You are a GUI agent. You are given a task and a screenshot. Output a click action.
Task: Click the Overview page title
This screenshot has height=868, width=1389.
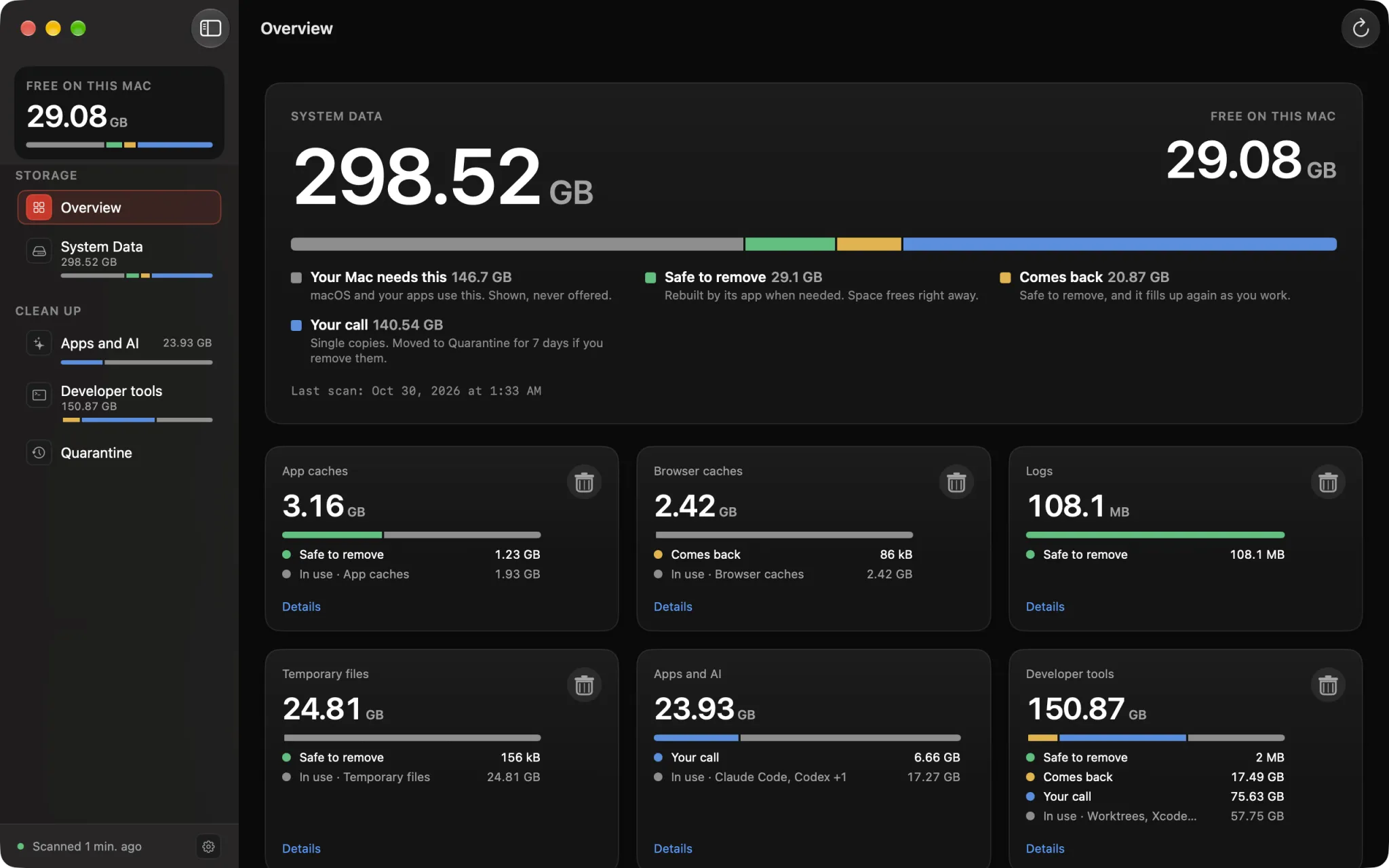pyautogui.click(x=296, y=28)
